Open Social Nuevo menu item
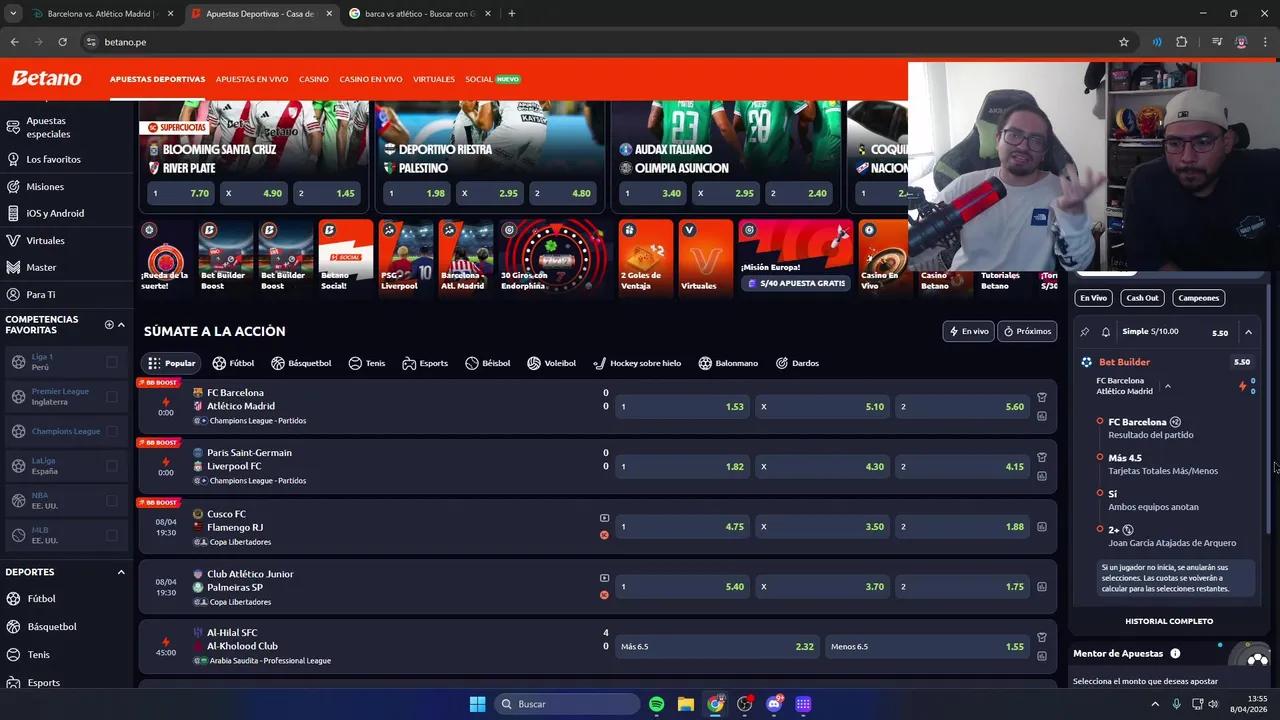 (493, 79)
